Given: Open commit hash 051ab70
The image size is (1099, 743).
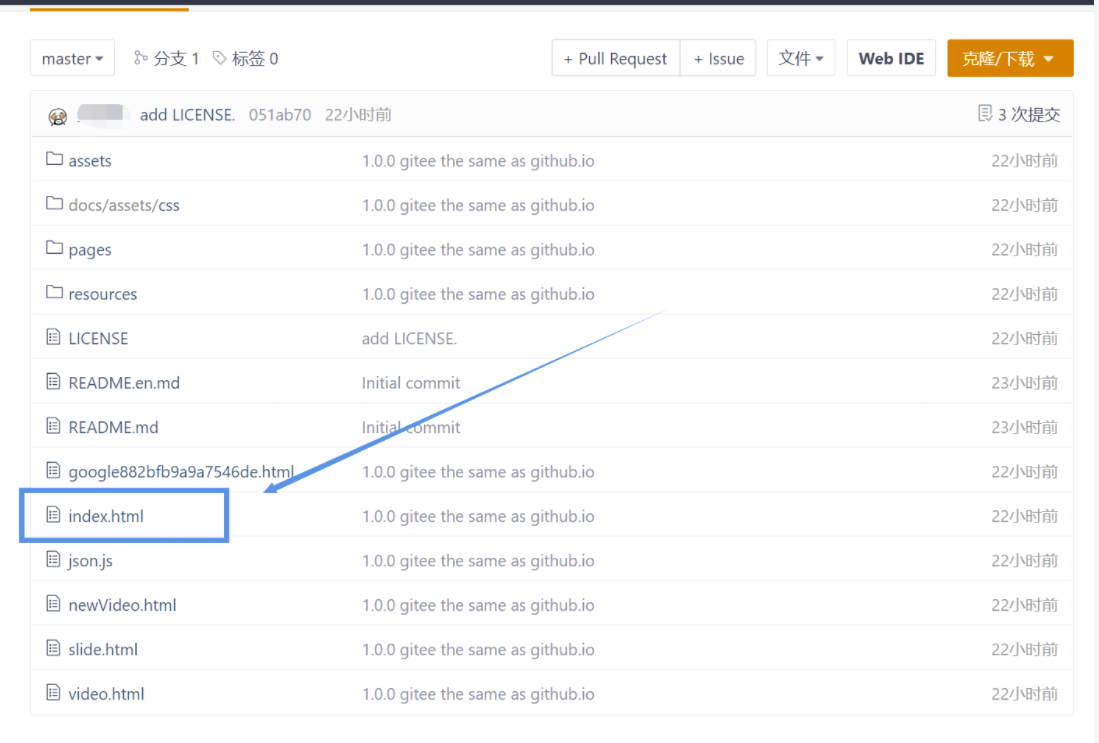Looking at the screenshot, I should 279,115.
